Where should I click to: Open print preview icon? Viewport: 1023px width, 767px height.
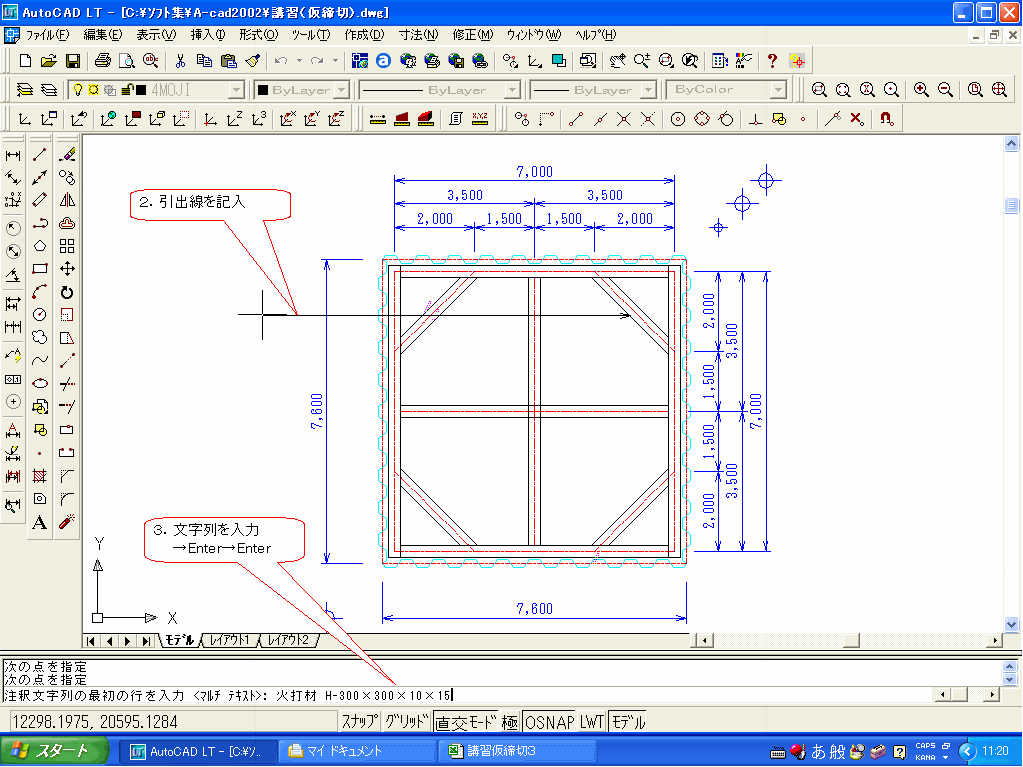127,61
